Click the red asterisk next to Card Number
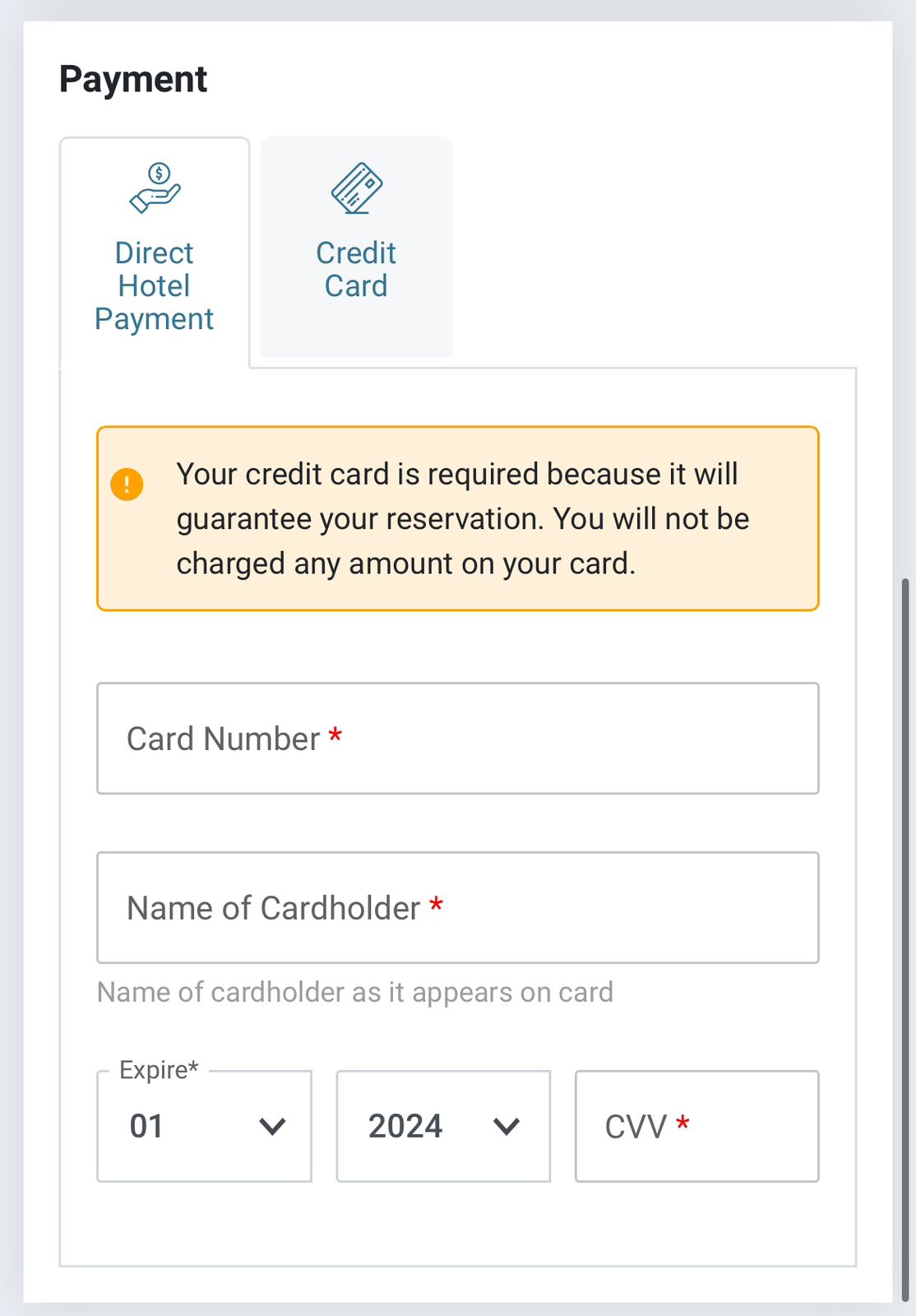The height and width of the screenshot is (1316, 916). (335, 734)
